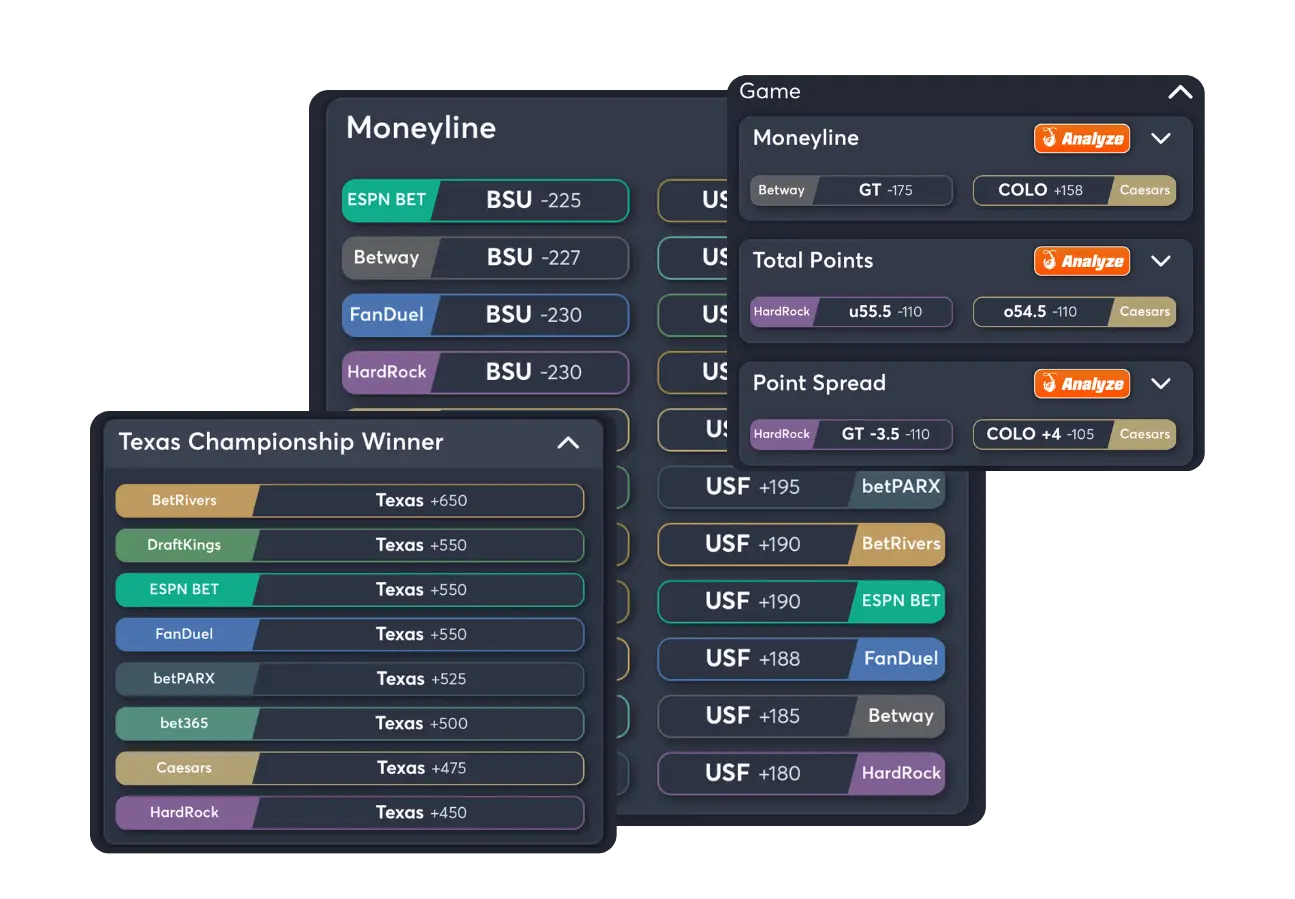The height and width of the screenshot is (899, 1295).
Task: Choose FanDuel BSU -230 odds
Action: [485, 315]
